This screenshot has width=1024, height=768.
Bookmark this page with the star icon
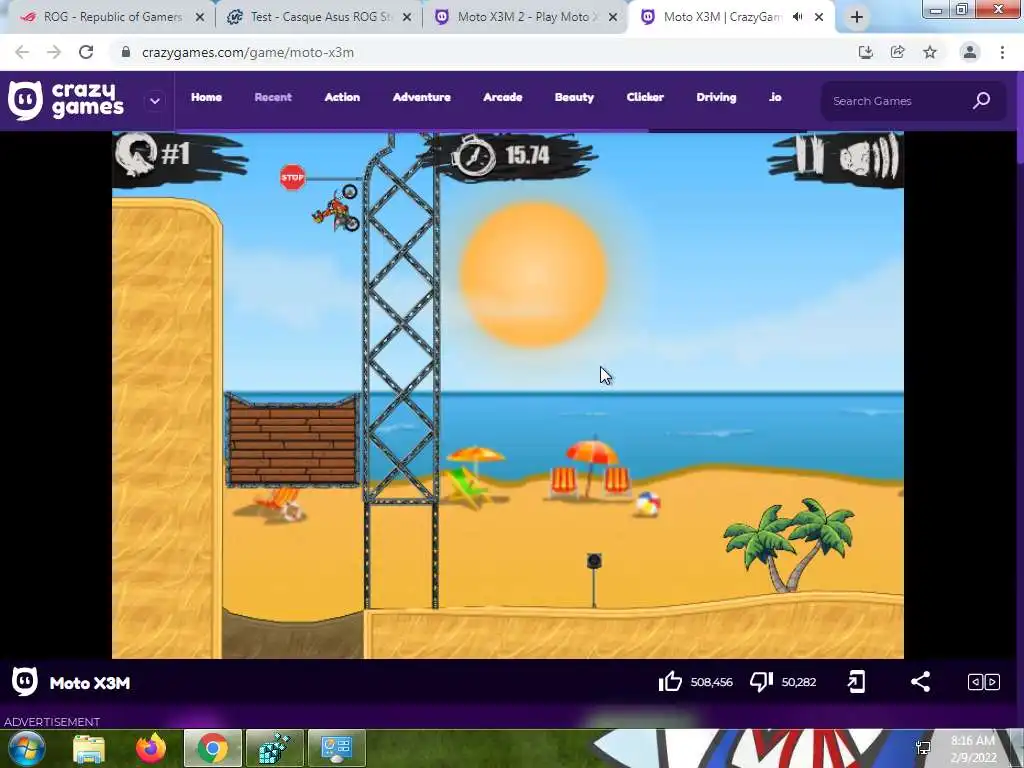pos(930,52)
